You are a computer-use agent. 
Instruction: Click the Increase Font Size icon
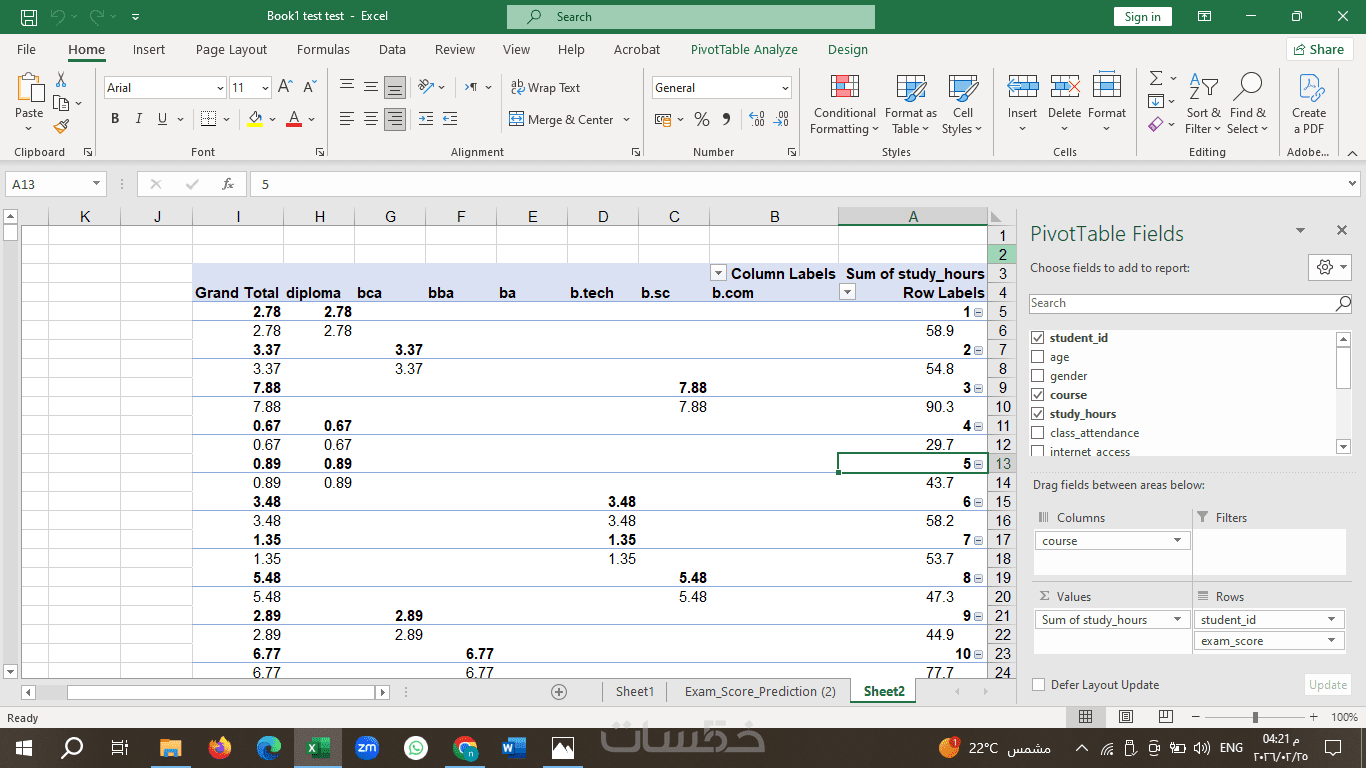click(285, 88)
